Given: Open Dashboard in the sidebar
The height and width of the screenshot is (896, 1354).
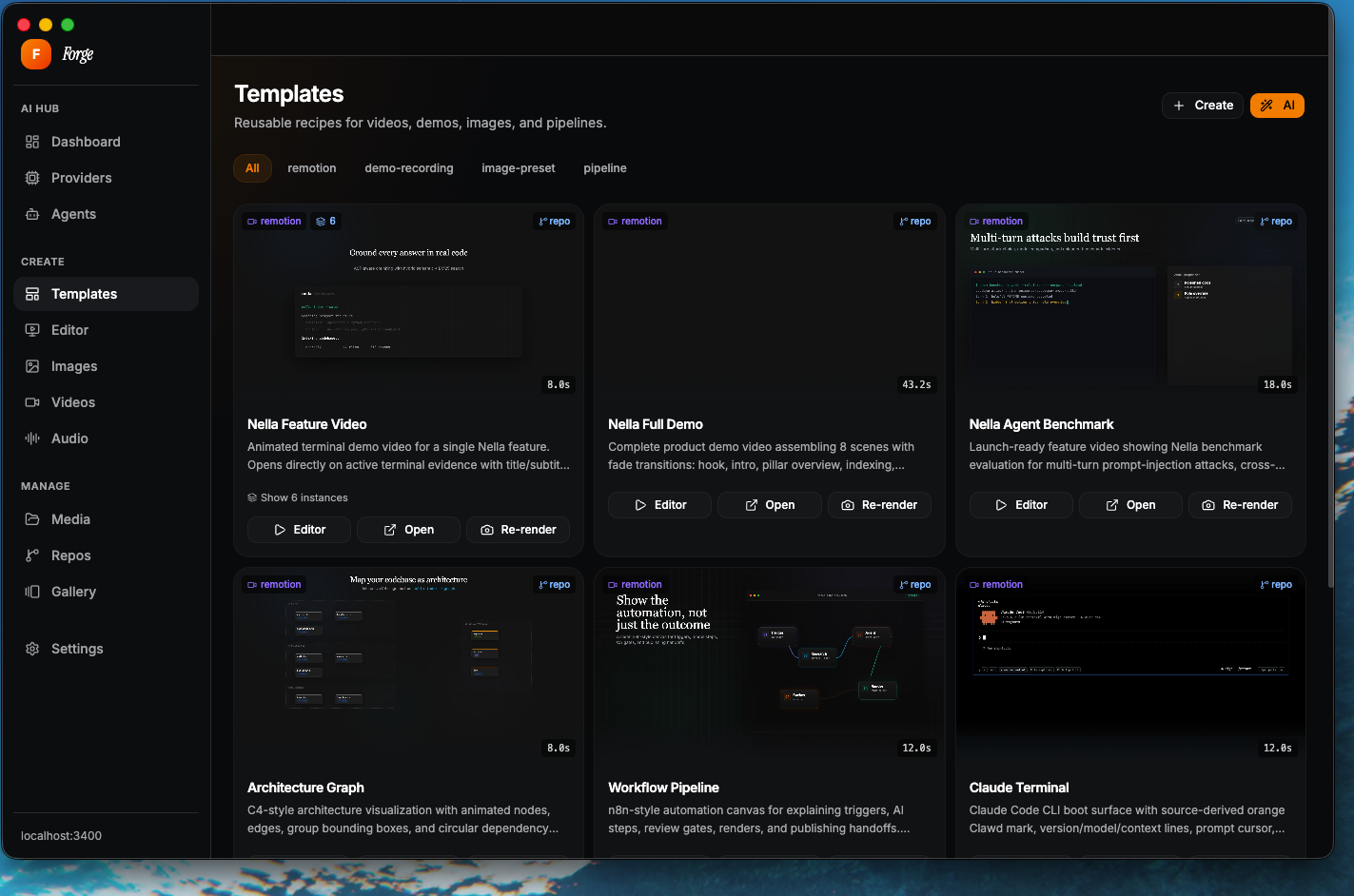Looking at the screenshot, I should 106,142.
